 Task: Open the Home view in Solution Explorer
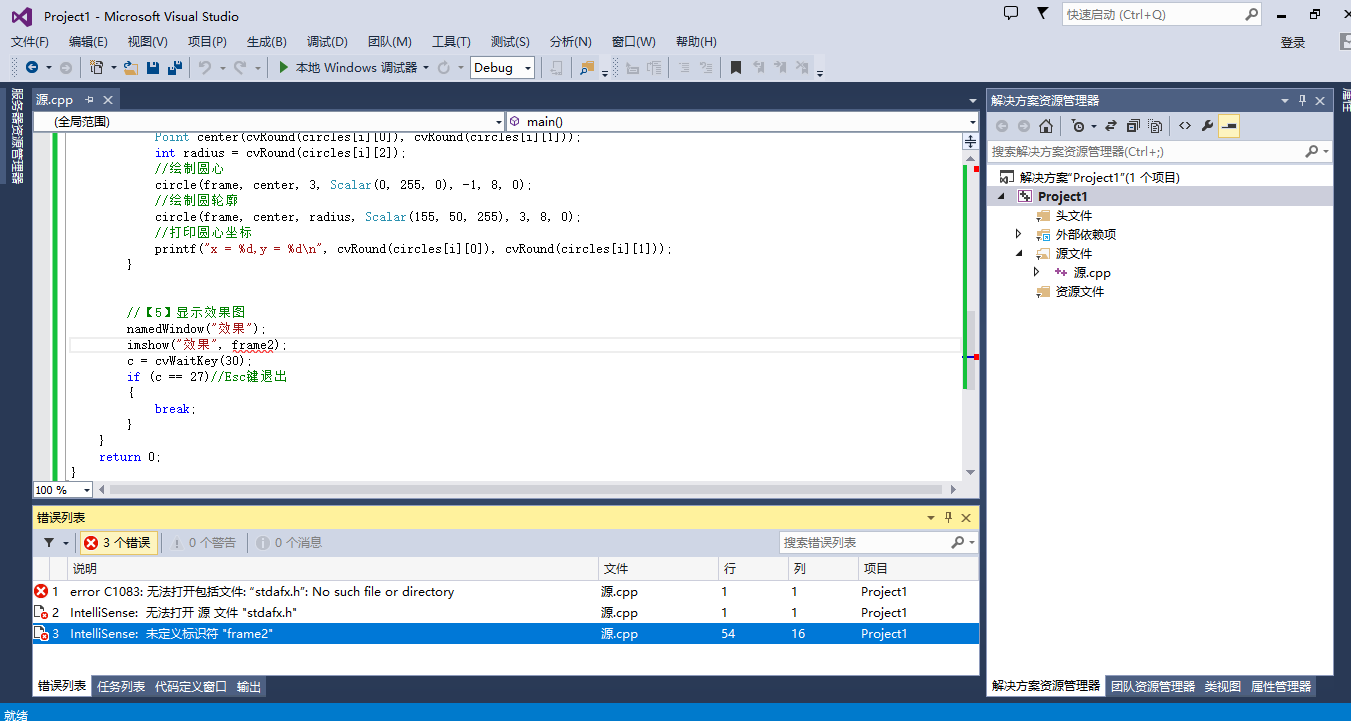pos(1046,126)
